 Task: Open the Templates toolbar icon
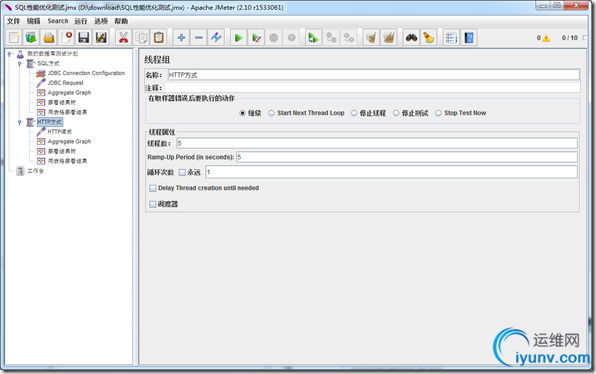coord(31,38)
